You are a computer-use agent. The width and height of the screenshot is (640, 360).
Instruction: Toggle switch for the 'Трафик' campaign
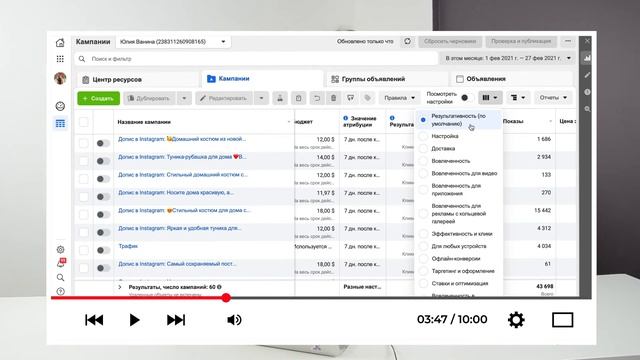click(103, 250)
